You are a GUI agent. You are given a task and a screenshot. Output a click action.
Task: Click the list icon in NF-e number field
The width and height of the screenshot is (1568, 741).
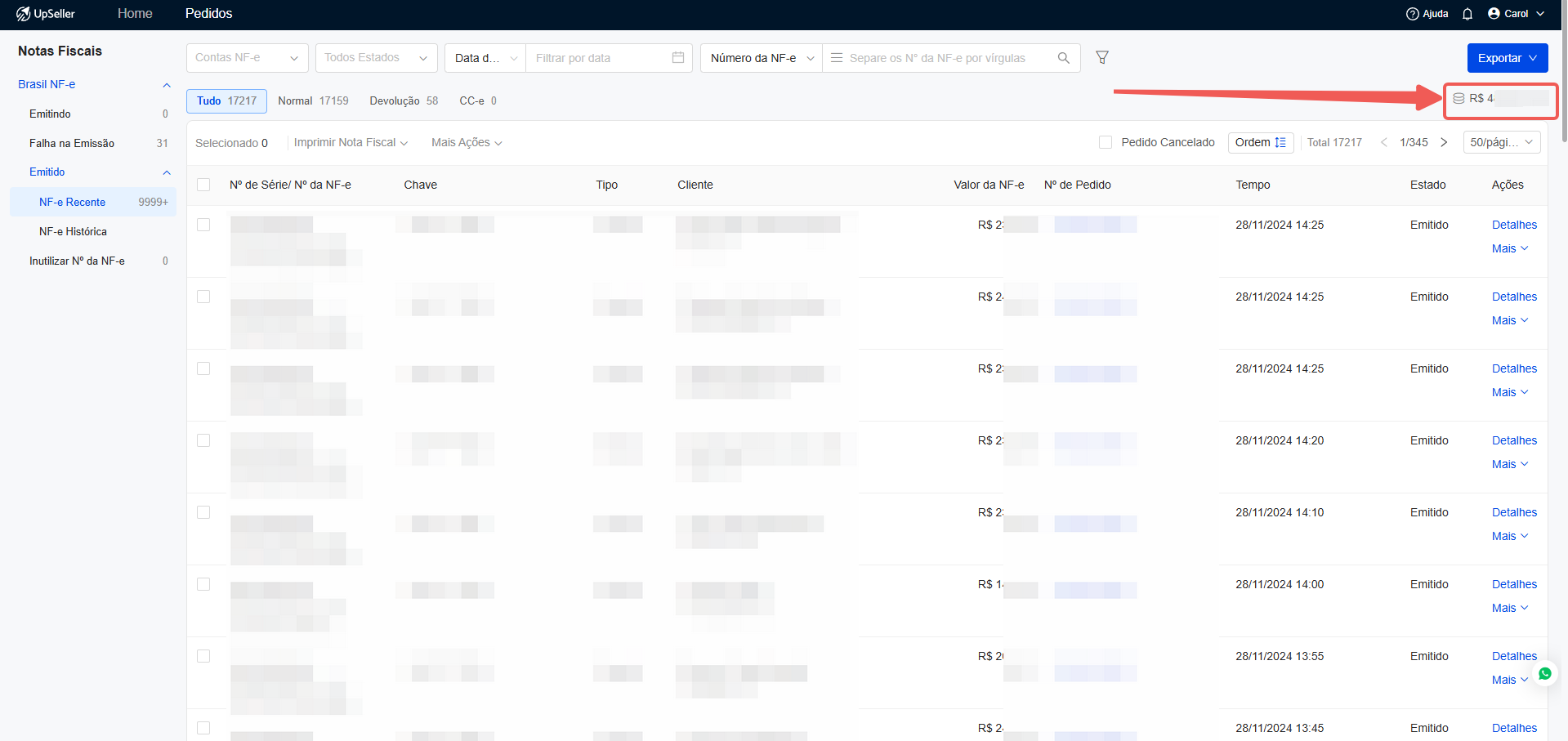(x=837, y=58)
